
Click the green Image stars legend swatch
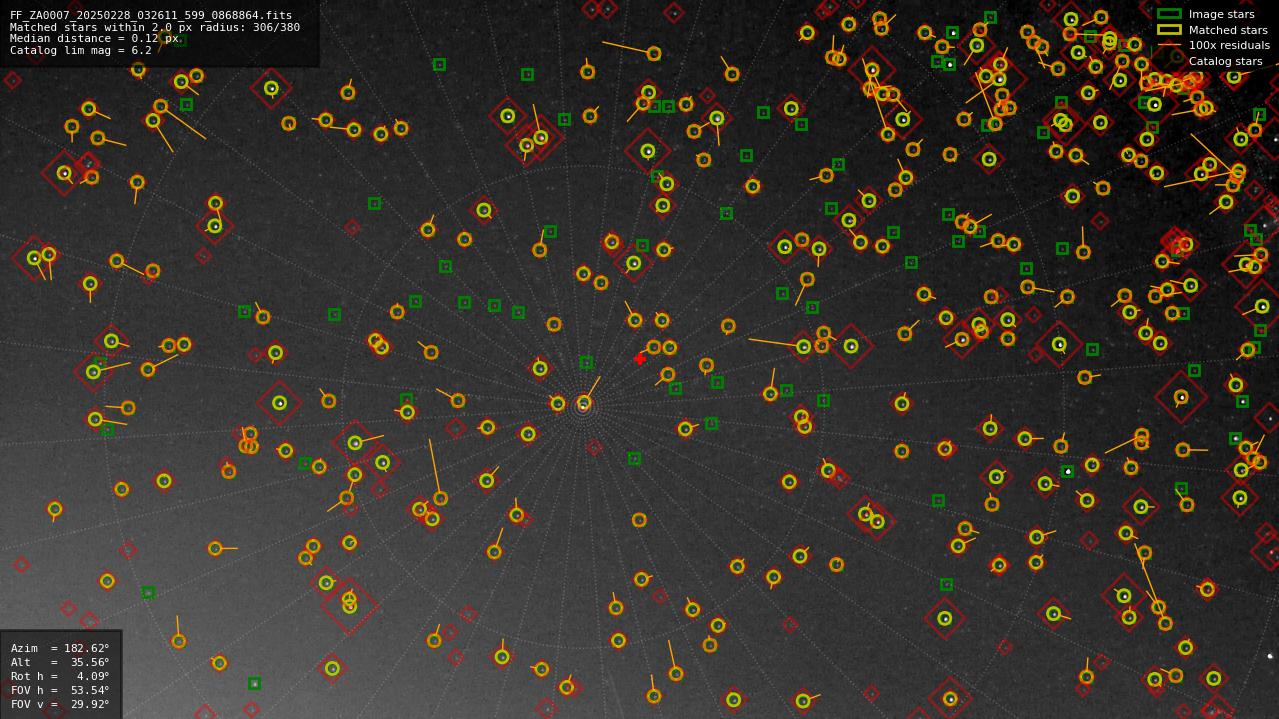tap(1169, 14)
